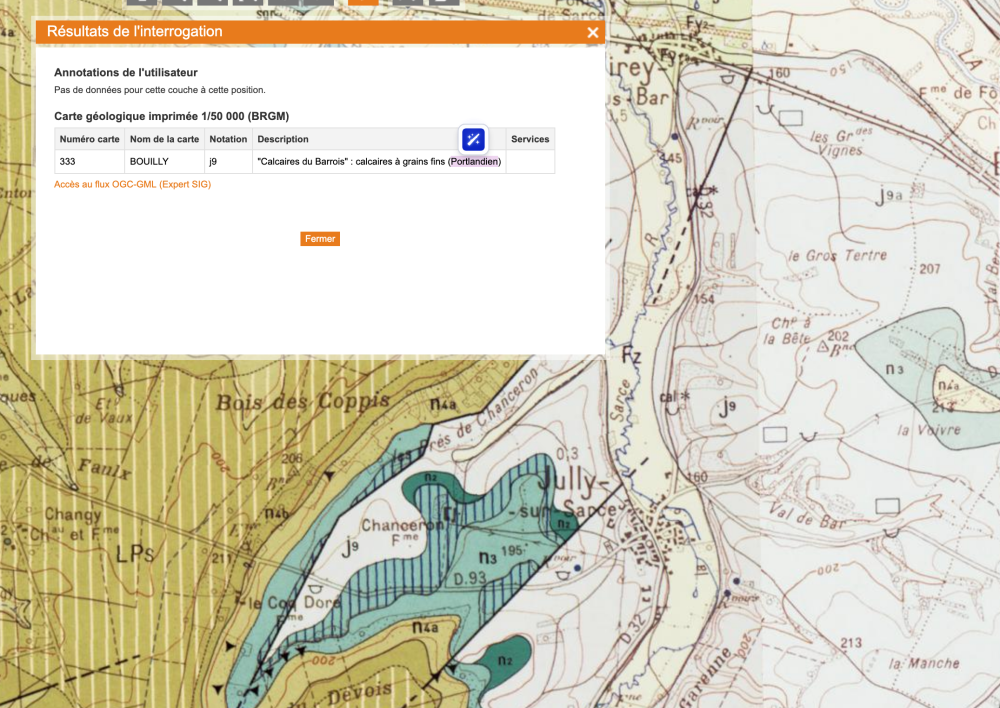This screenshot has height=708, width=1000.
Task: Select the Notation column header
Action: 228,139
